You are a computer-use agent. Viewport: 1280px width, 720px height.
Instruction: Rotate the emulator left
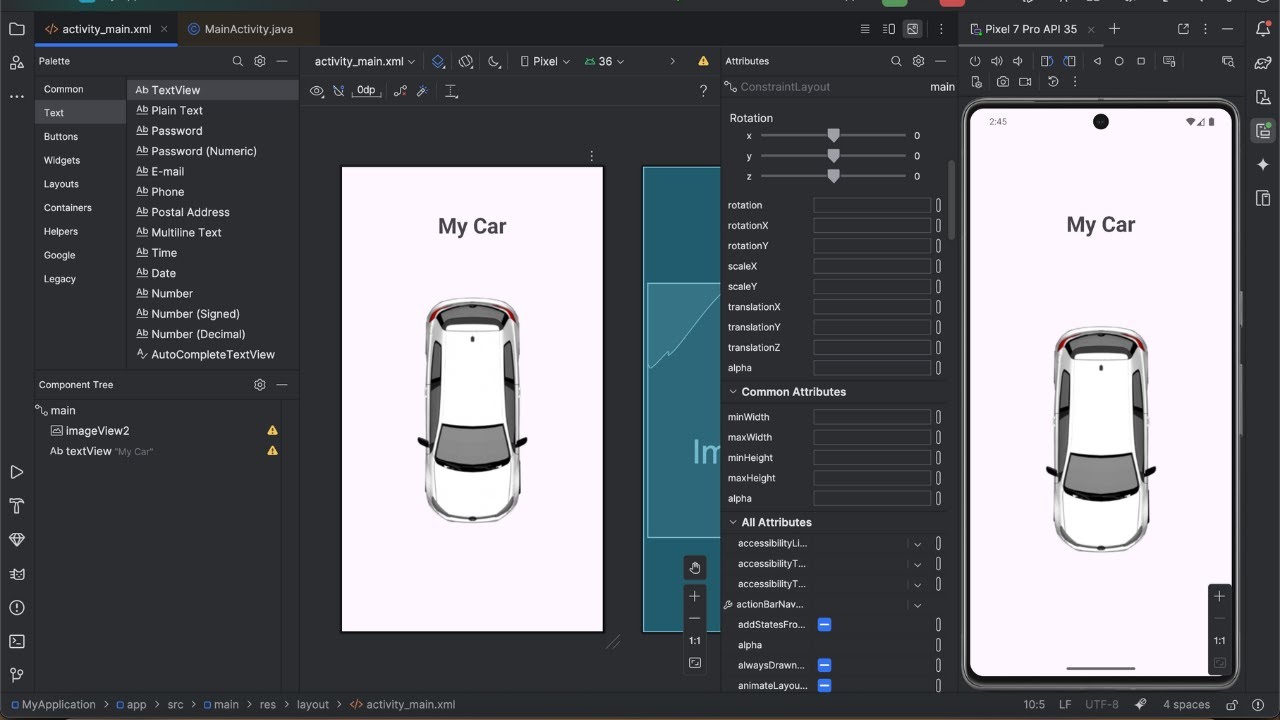coord(1047,61)
